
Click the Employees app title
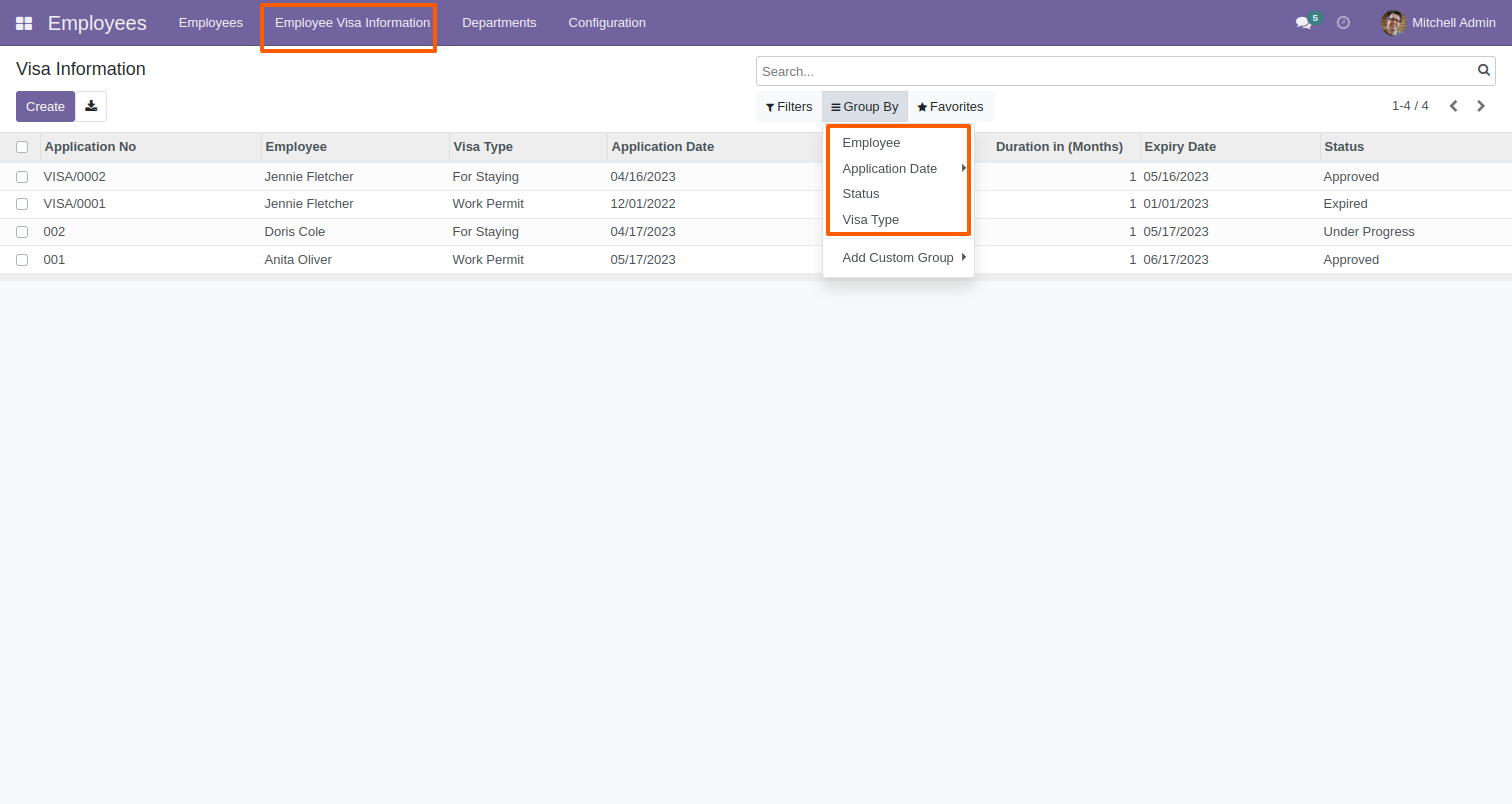point(97,23)
